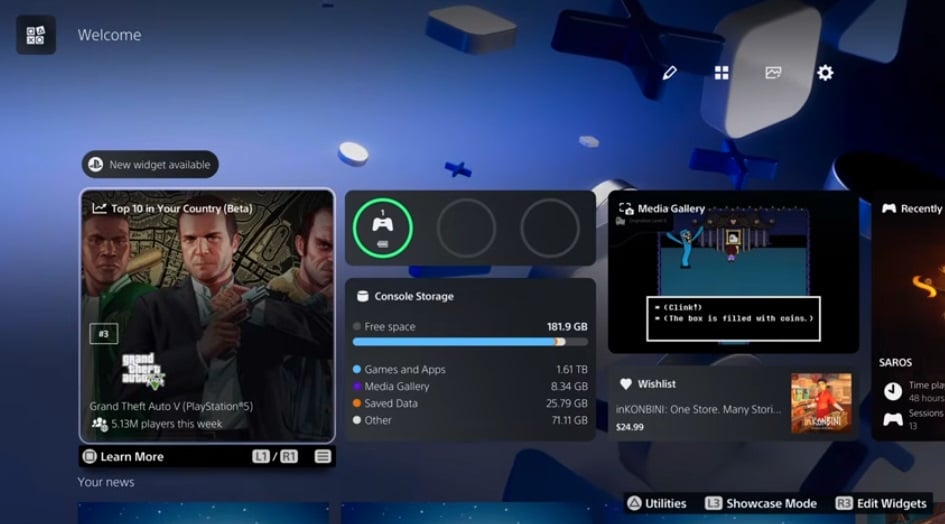Click the R1 shoulder button indicator
945x524 pixels.
point(289,456)
